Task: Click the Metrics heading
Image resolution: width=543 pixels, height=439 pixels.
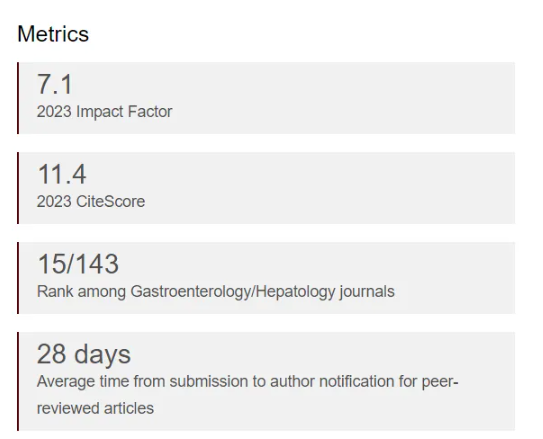Action: pos(53,34)
